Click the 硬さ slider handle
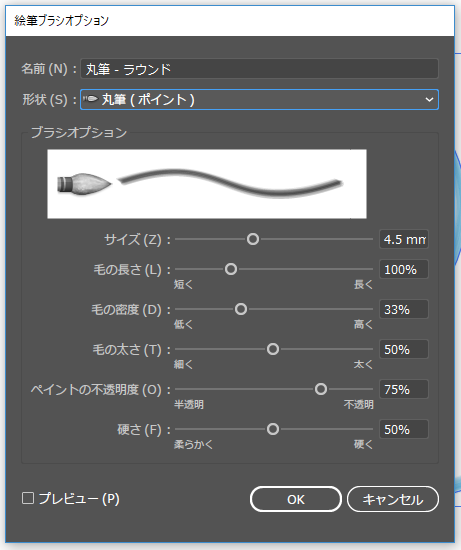Image resolution: width=461 pixels, height=550 pixels. tap(273, 429)
